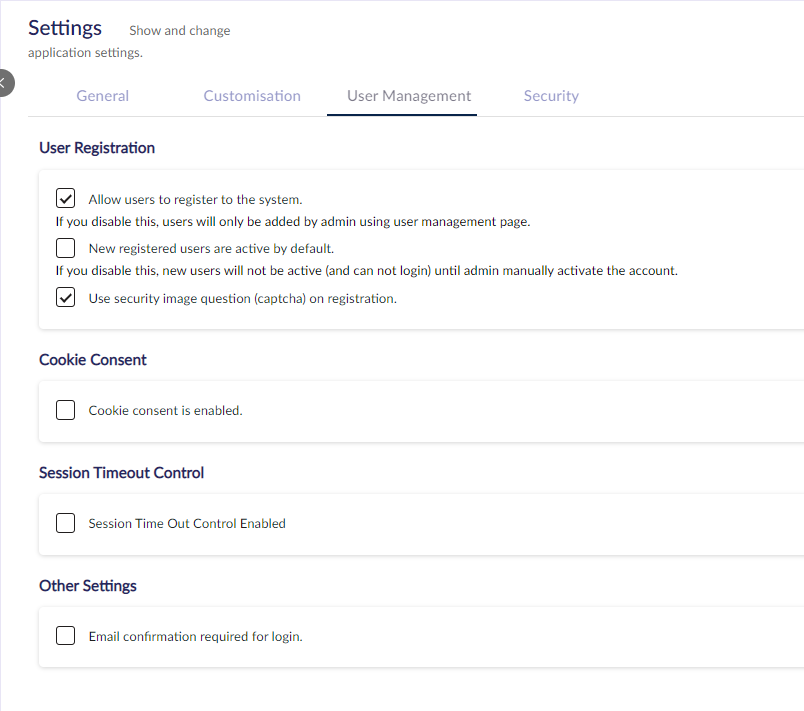The image size is (804, 711).
Task: Switch to the Customisation tab
Action: (252, 96)
